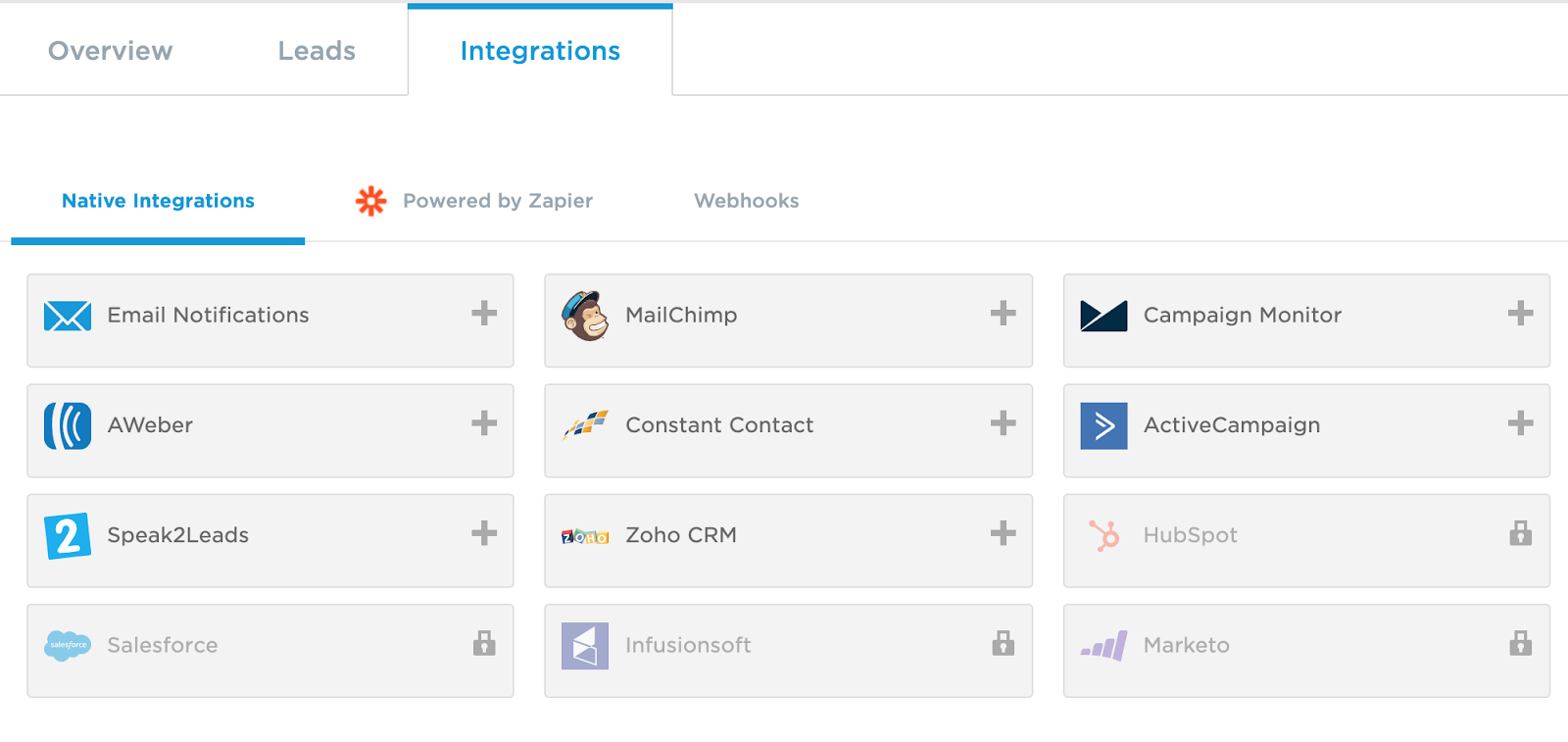The image size is (1568, 742).
Task: Open the Overview tab
Action: point(111,51)
